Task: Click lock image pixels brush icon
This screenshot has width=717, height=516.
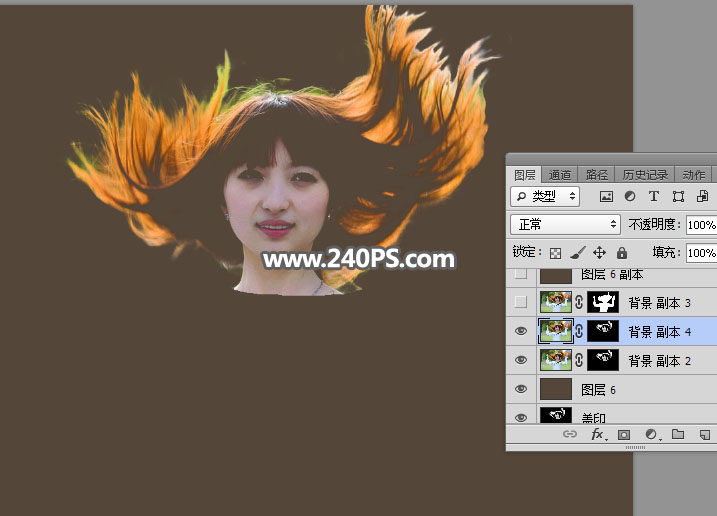Action: click(578, 253)
